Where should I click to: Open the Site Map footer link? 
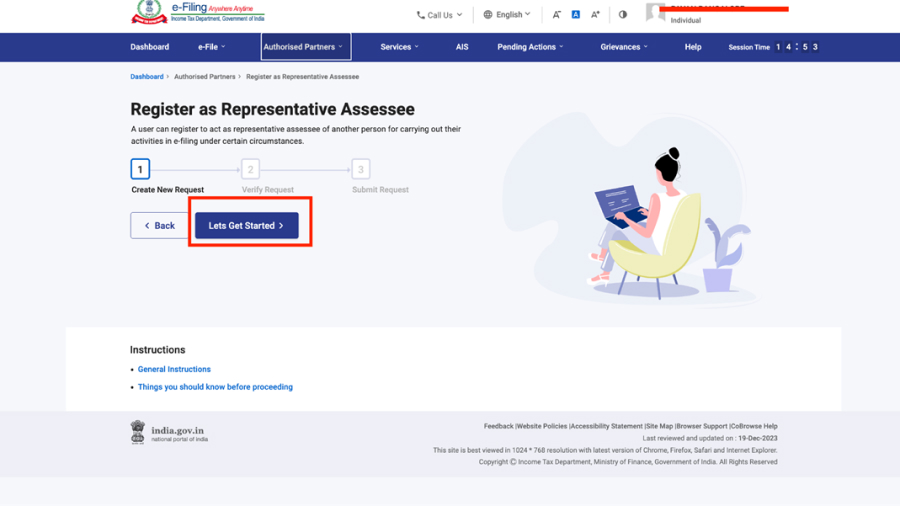coord(660,426)
